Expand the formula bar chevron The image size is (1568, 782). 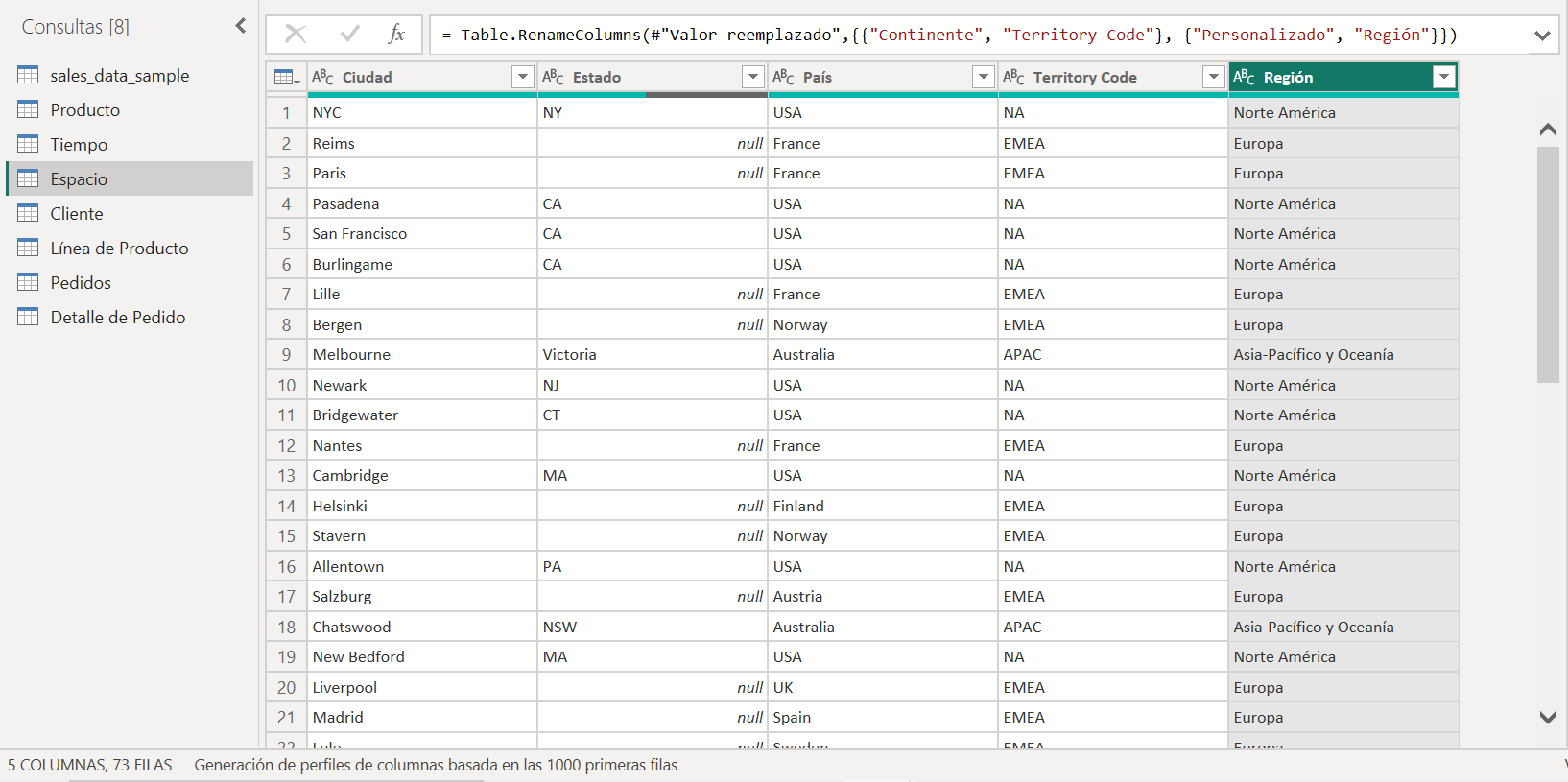tap(1542, 36)
